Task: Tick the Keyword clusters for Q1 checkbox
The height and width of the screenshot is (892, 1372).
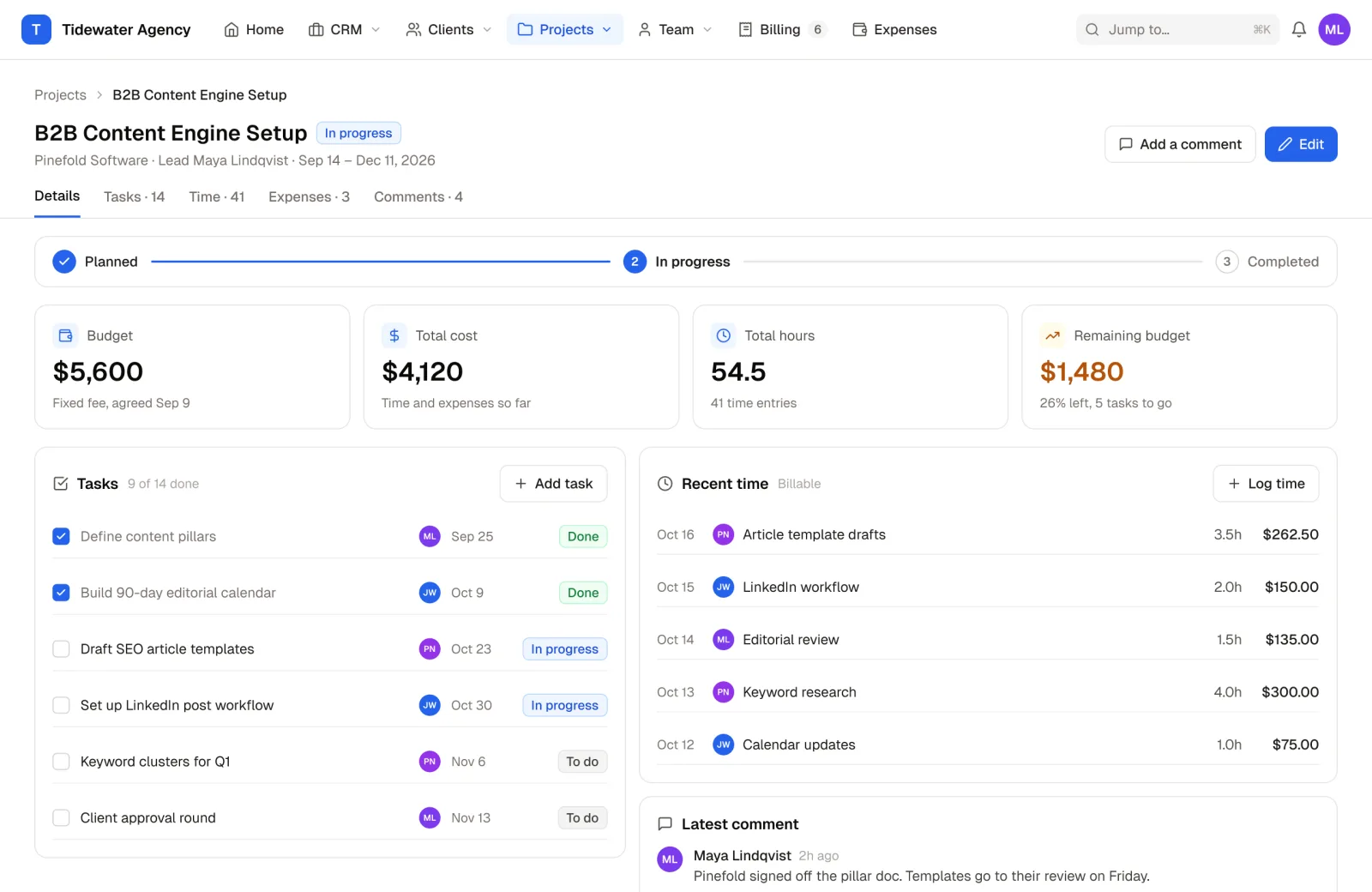Action: click(x=61, y=762)
